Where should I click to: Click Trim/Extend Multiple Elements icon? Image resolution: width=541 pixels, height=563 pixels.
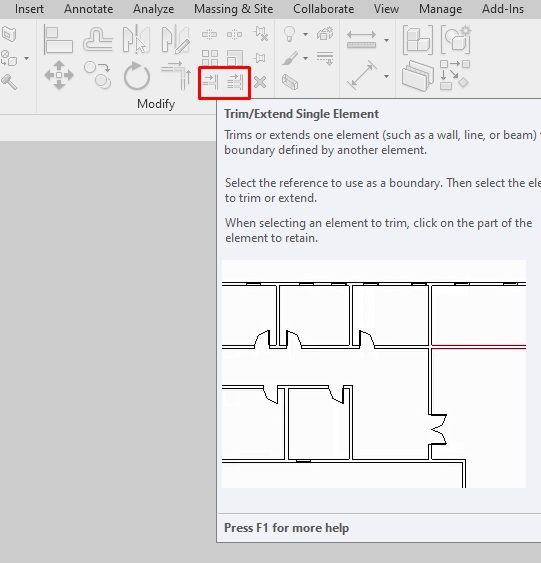(235, 82)
